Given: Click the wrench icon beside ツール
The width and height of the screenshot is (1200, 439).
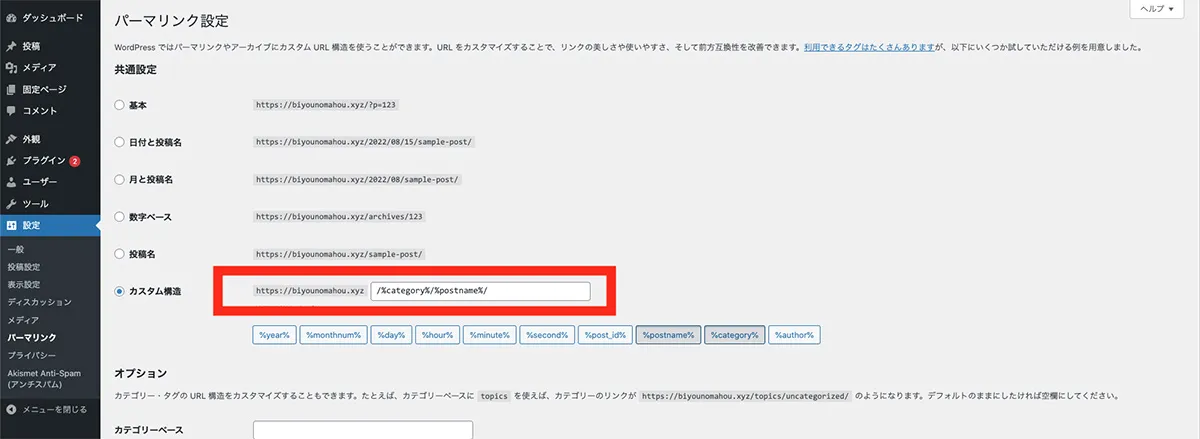Looking at the screenshot, I should (11, 203).
